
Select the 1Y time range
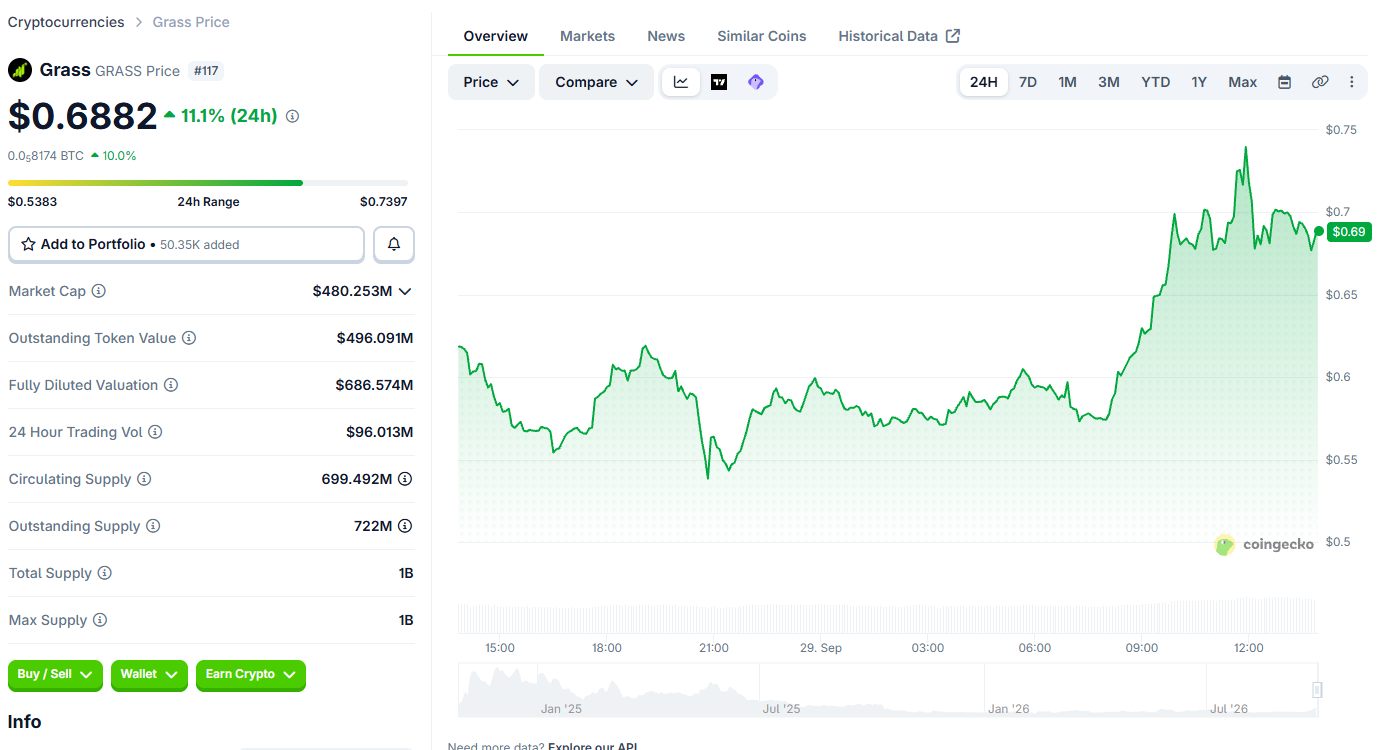1199,82
